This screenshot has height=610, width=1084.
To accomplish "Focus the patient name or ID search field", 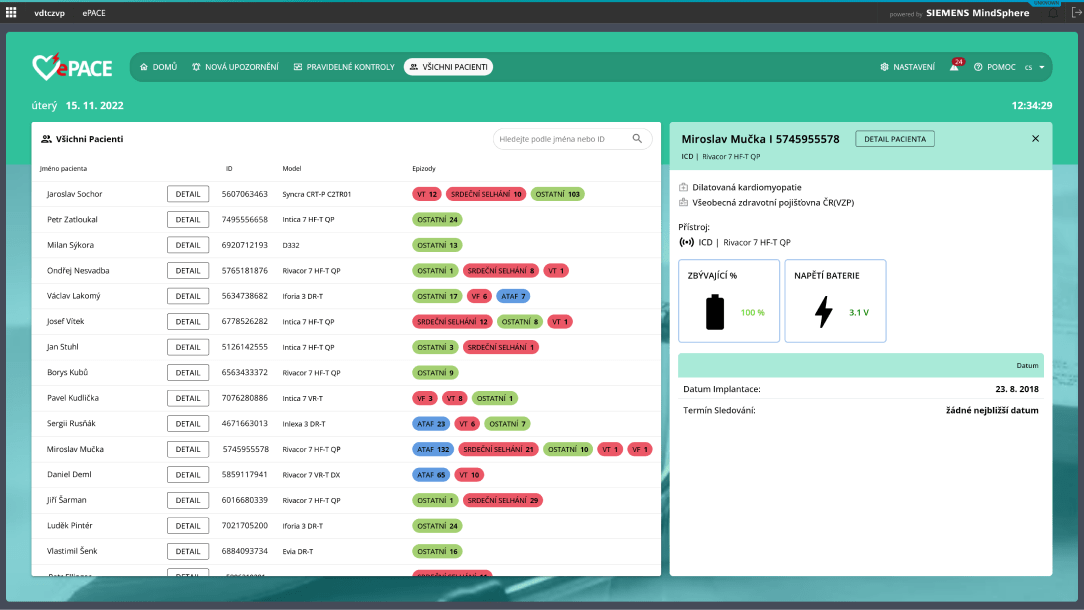I will point(562,139).
